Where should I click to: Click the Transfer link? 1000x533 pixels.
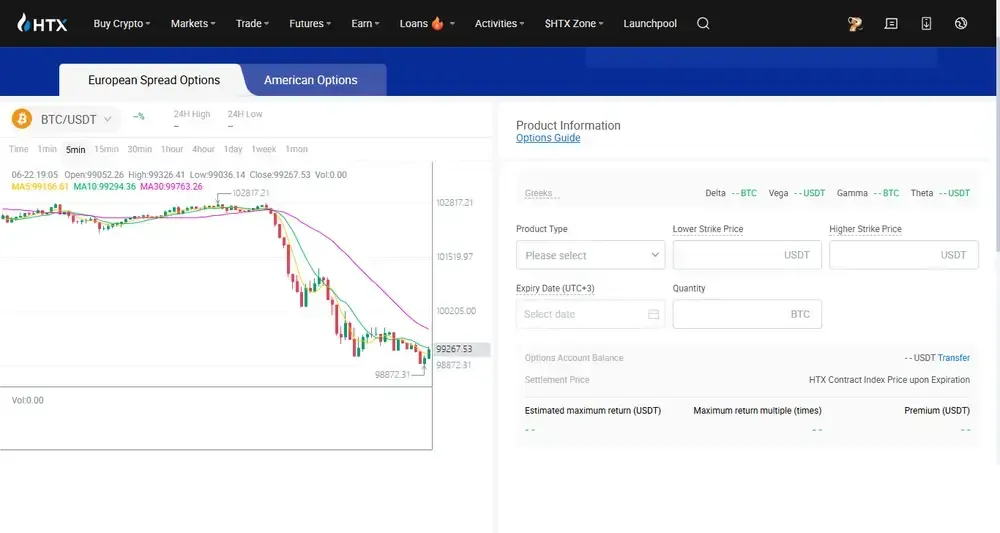953,358
